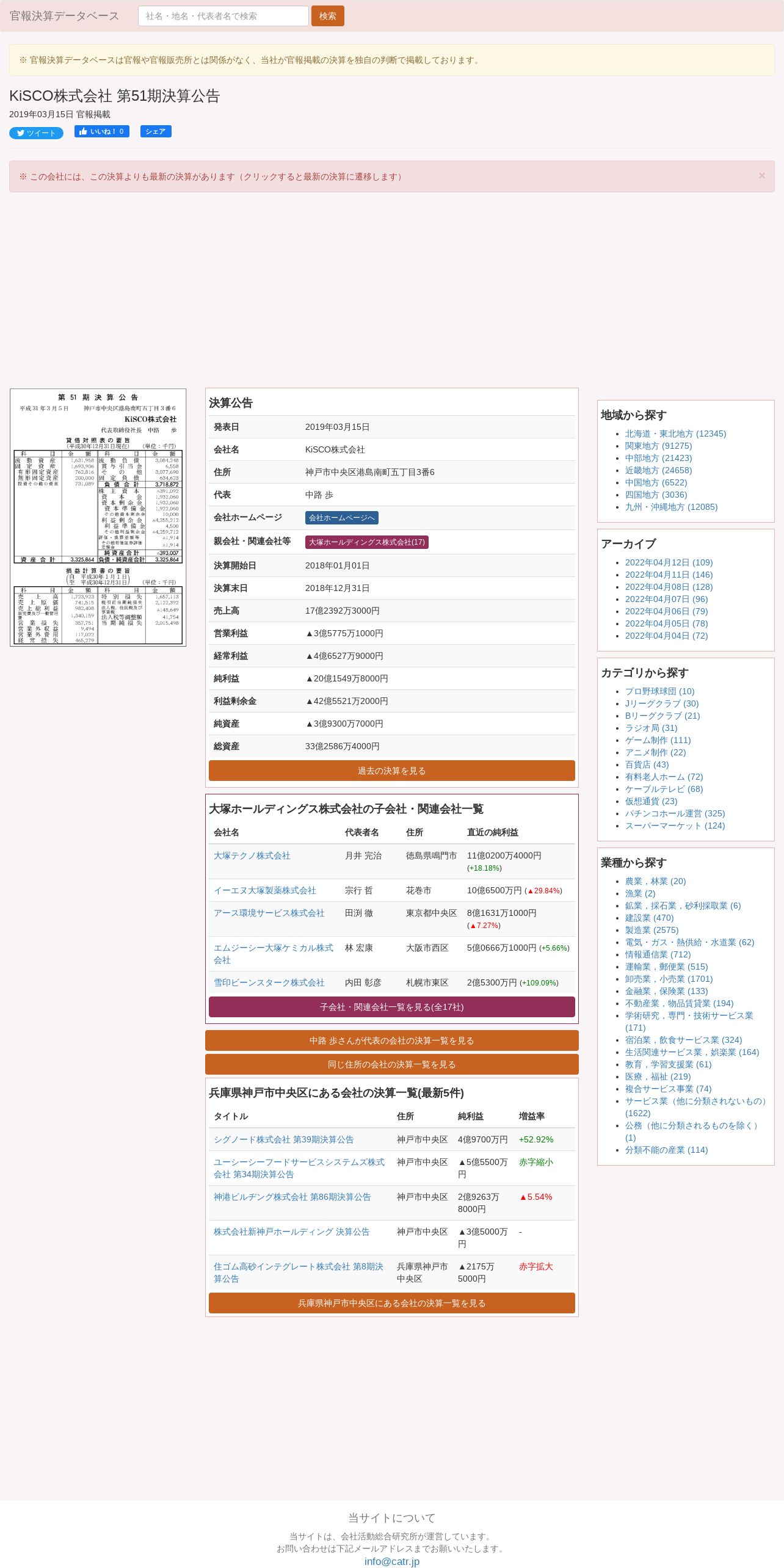784x1568 pixels.
Task: Open archive 2022年04月05日 (78)
Action: 666,623
